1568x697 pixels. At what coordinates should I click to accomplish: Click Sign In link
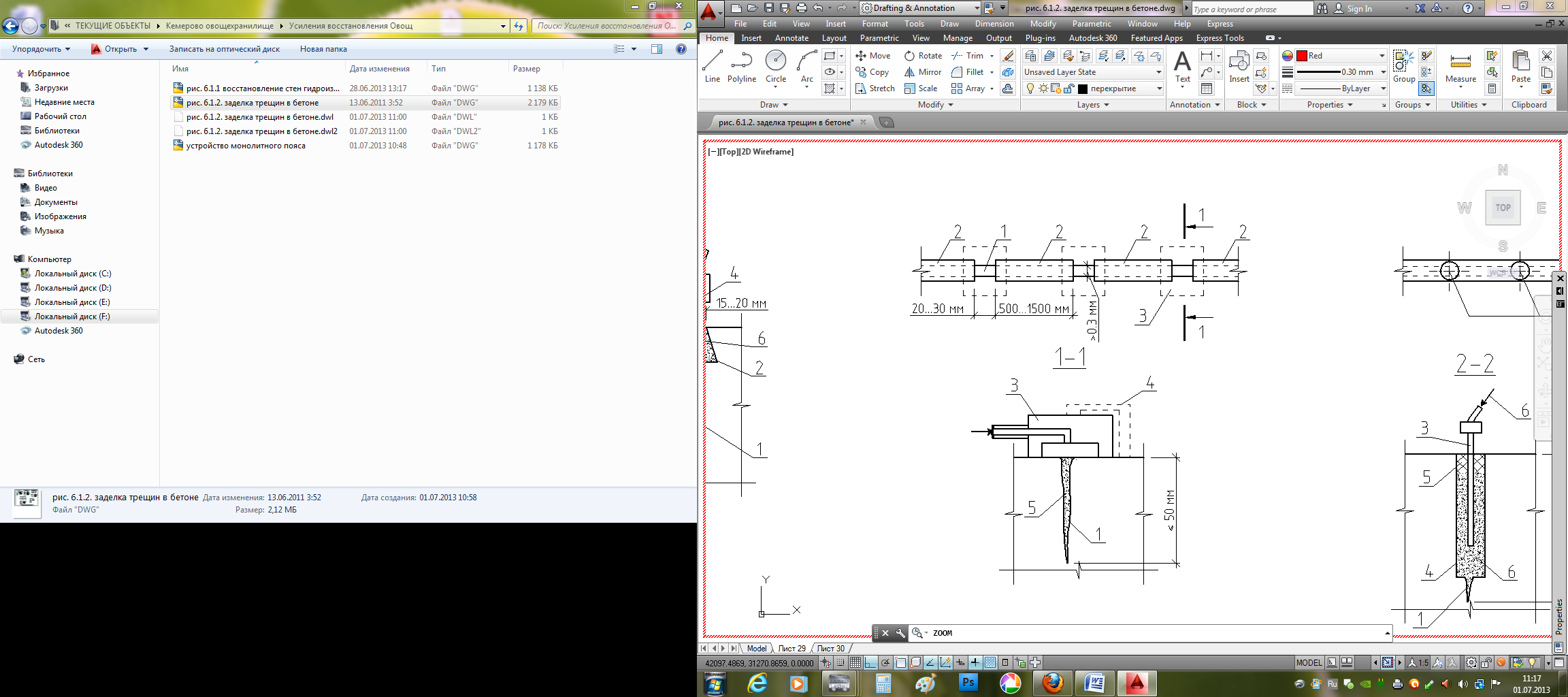[x=1359, y=9]
